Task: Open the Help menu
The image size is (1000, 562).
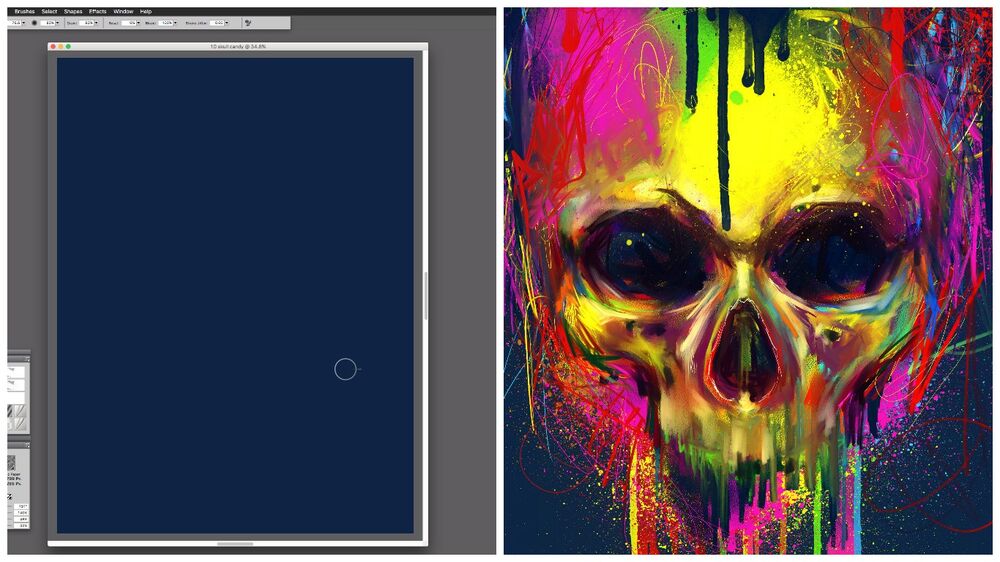Action: pos(145,11)
